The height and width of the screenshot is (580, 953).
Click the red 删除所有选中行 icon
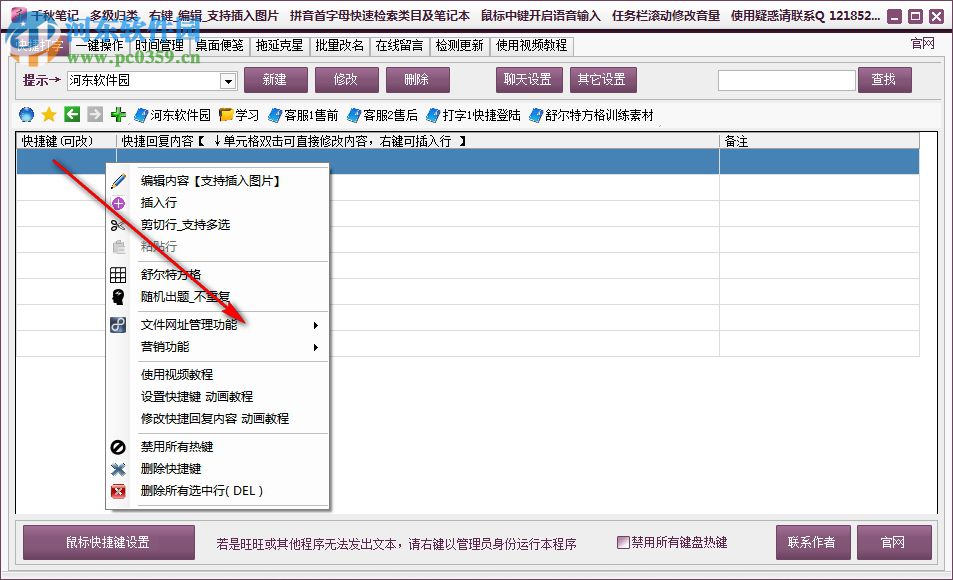[x=119, y=491]
